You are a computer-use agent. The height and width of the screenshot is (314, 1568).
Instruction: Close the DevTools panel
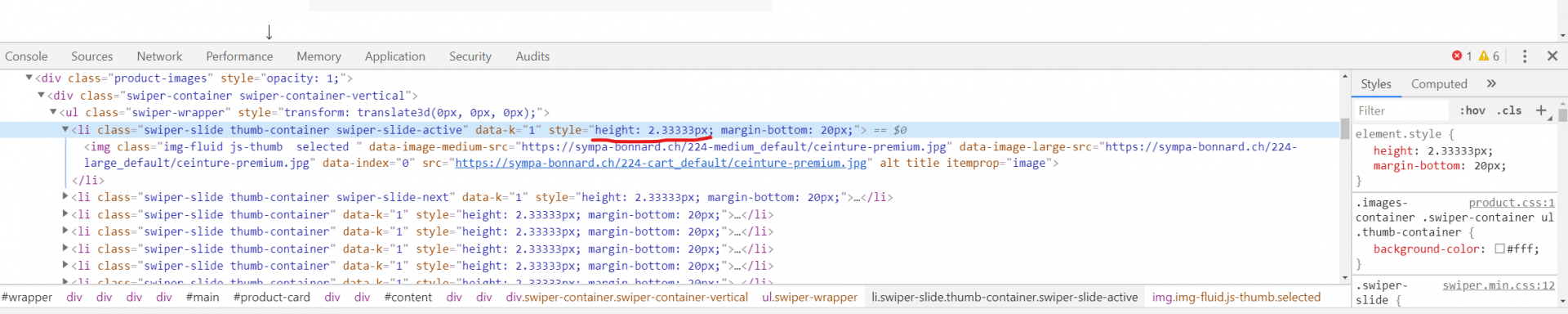(1552, 56)
